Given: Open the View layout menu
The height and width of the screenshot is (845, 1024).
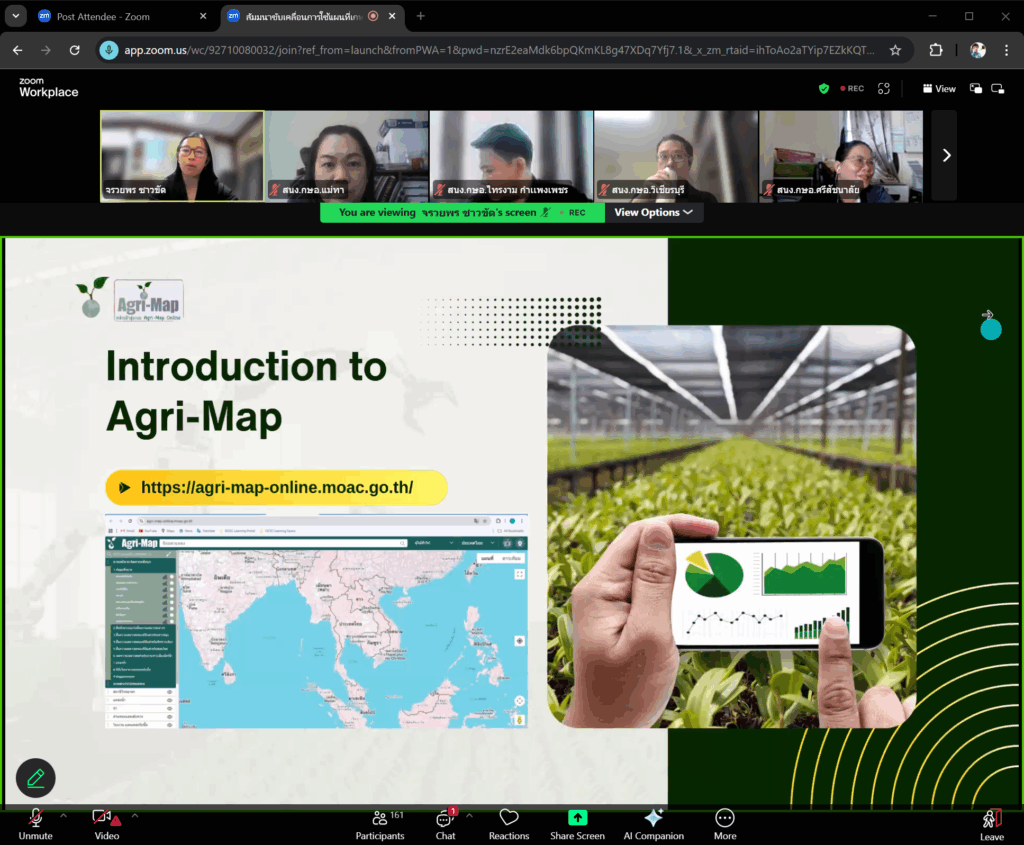Looking at the screenshot, I should (x=939, y=89).
